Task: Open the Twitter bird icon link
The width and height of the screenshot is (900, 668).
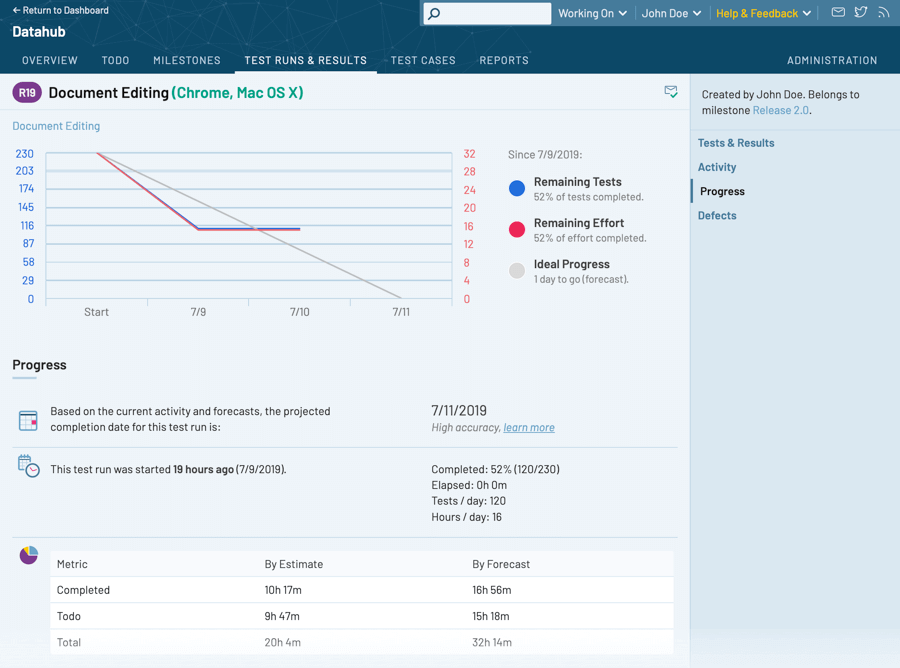Action: (x=861, y=13)
